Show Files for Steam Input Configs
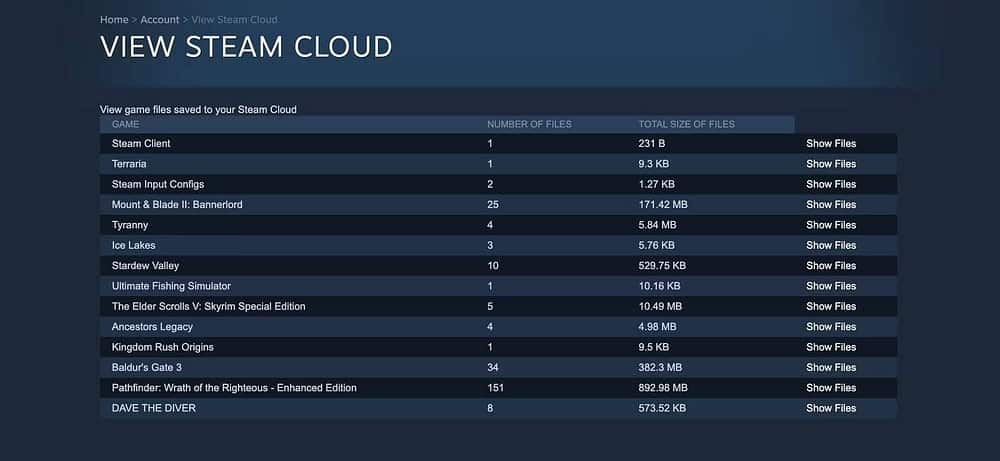The width and height of the screenshot is (1000, 461). tap(831, 184)
